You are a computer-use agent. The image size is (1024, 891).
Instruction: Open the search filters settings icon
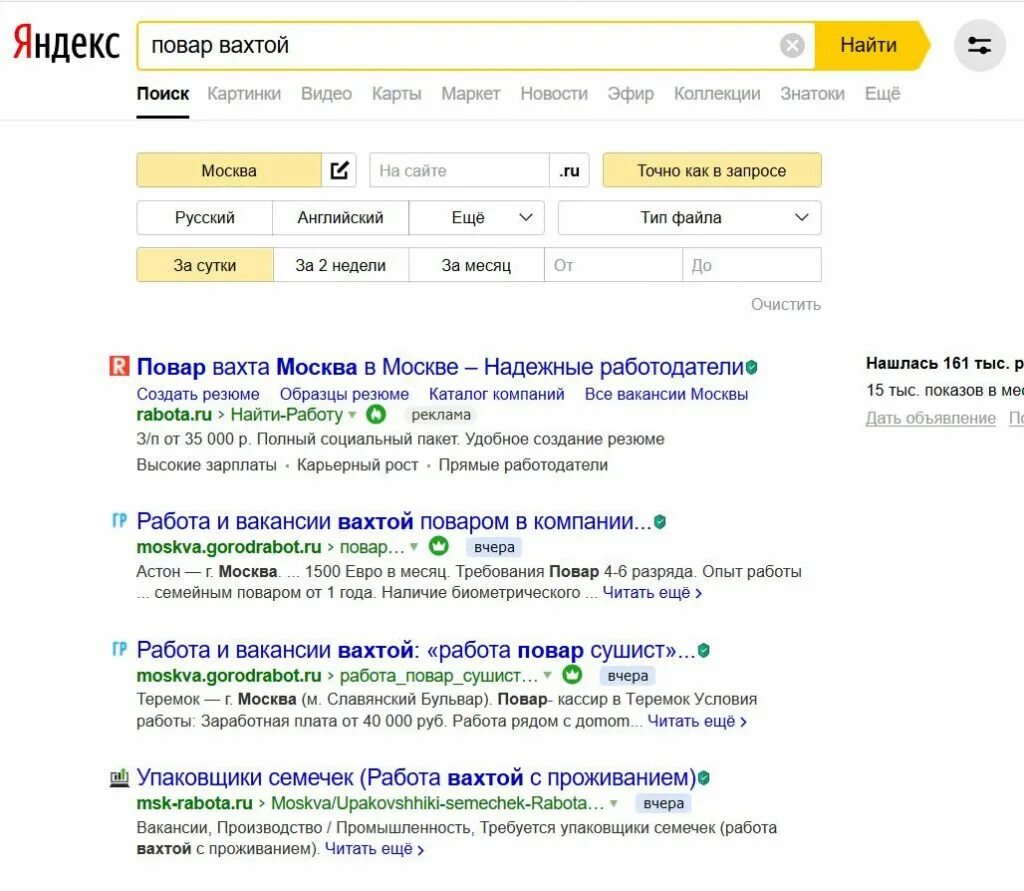(979, 46)
